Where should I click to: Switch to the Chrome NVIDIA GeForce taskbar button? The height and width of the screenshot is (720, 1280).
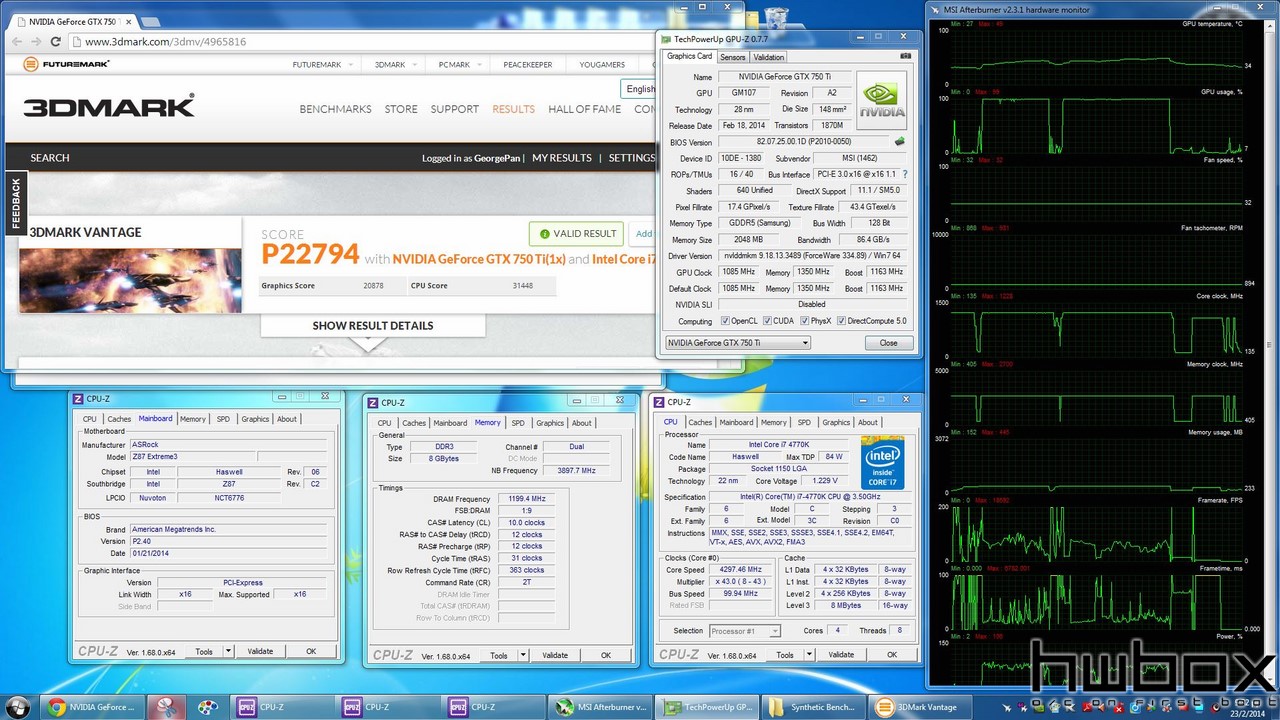[93, 707]
